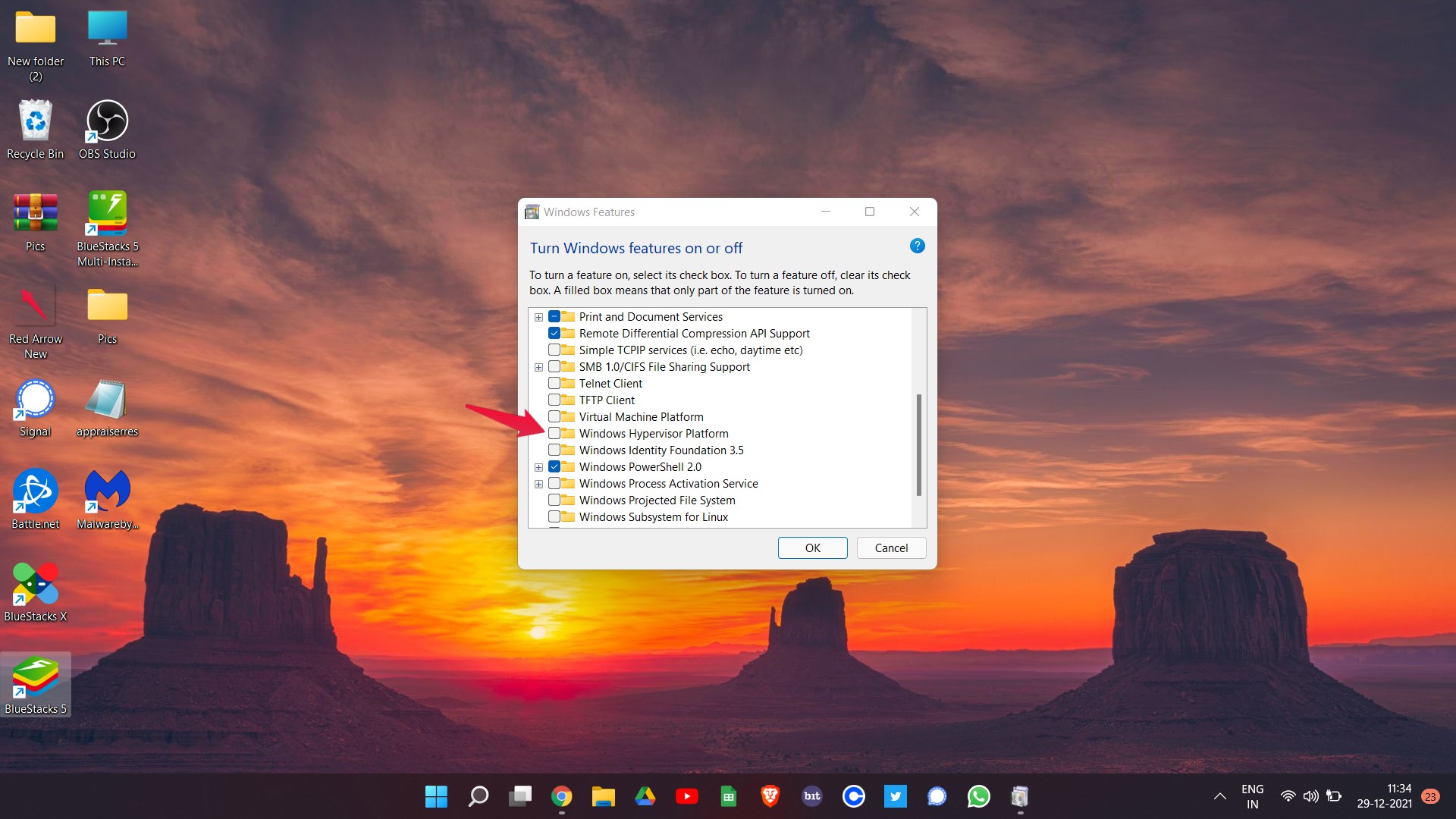Open Windows Search from taskbar
This screenshot has height=819, width=1456.
[x=478, y=796]
